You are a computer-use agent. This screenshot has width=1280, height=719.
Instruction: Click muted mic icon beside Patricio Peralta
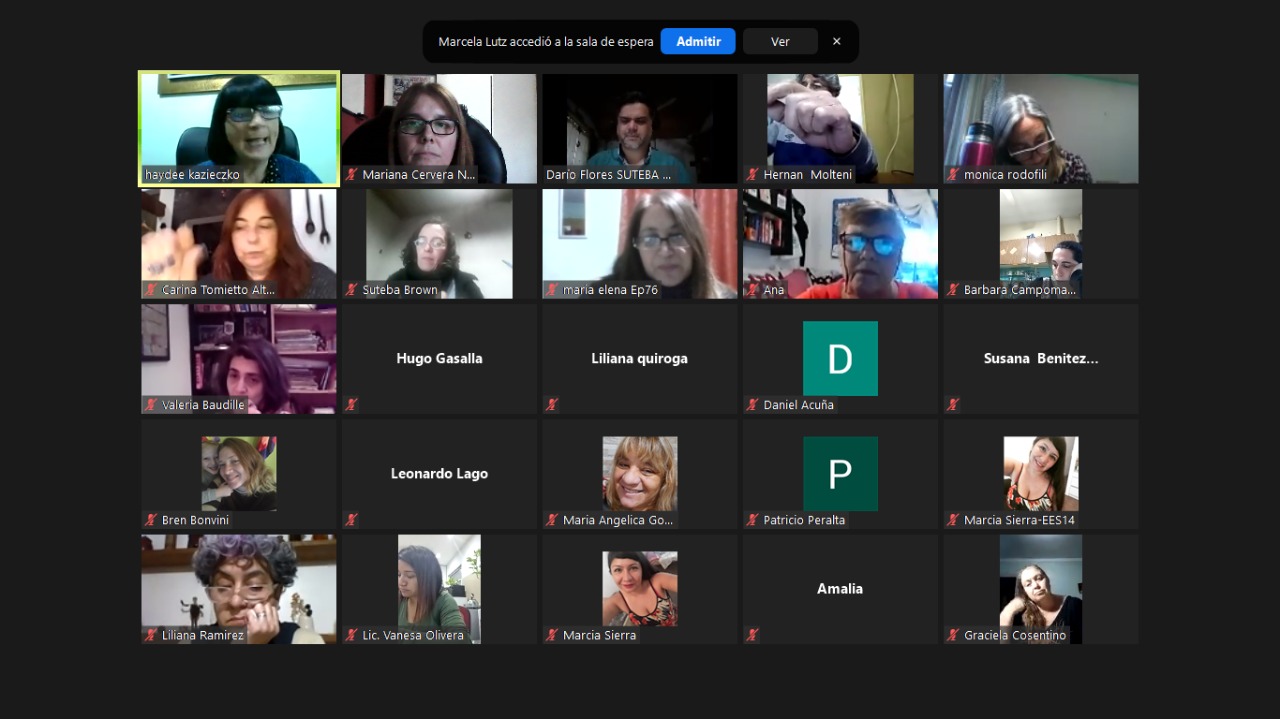click(x=752, y=520)
